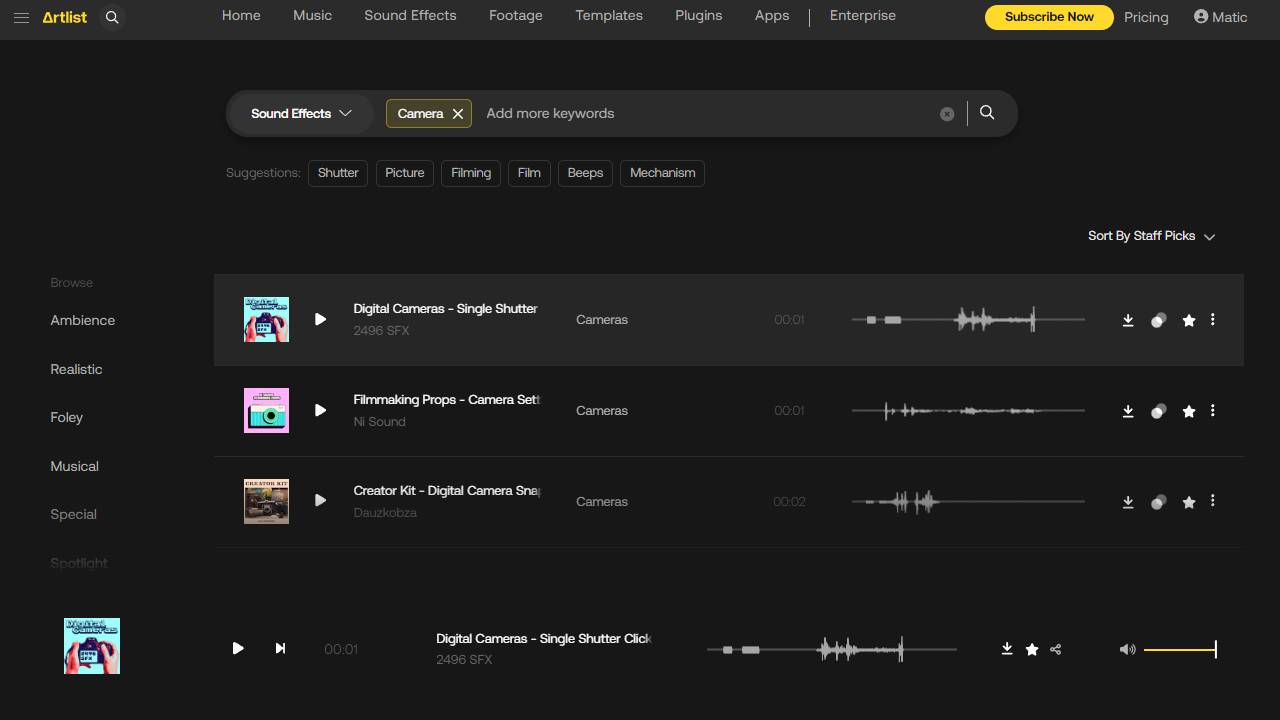
Task: Adjust the player volume slider
Action: point(1180,649)
